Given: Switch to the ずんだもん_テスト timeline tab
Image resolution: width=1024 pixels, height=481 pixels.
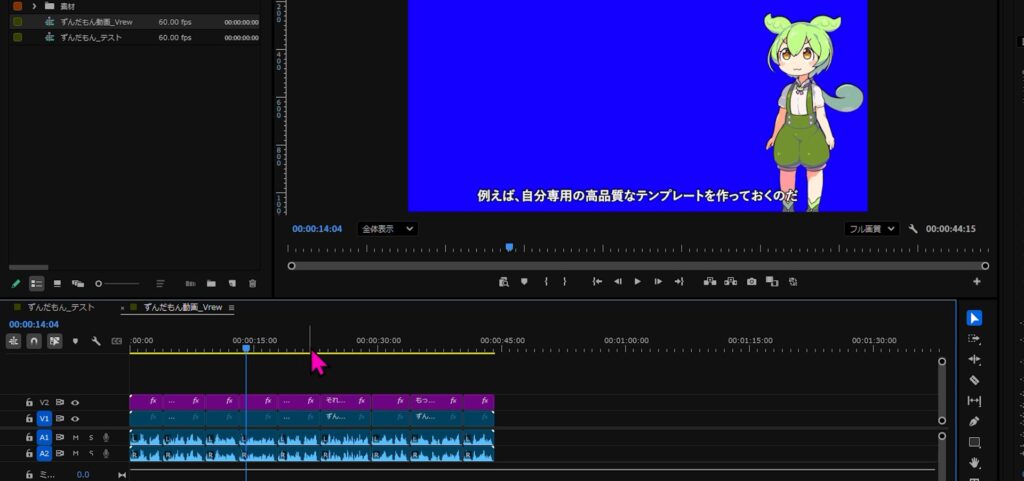Looking at the screenshot, I should tap(60, 308).
